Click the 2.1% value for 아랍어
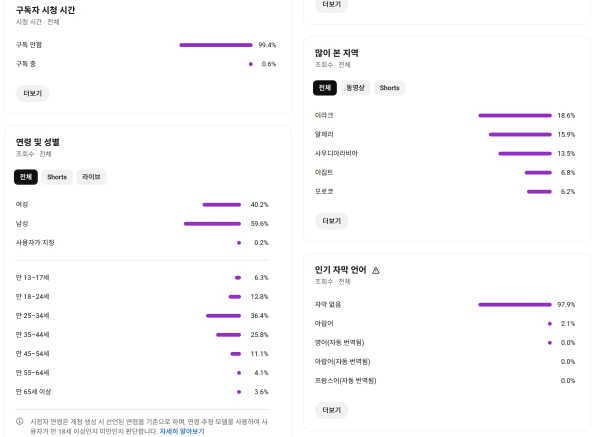This screenshot has width=600, height=437. (568, 323)
